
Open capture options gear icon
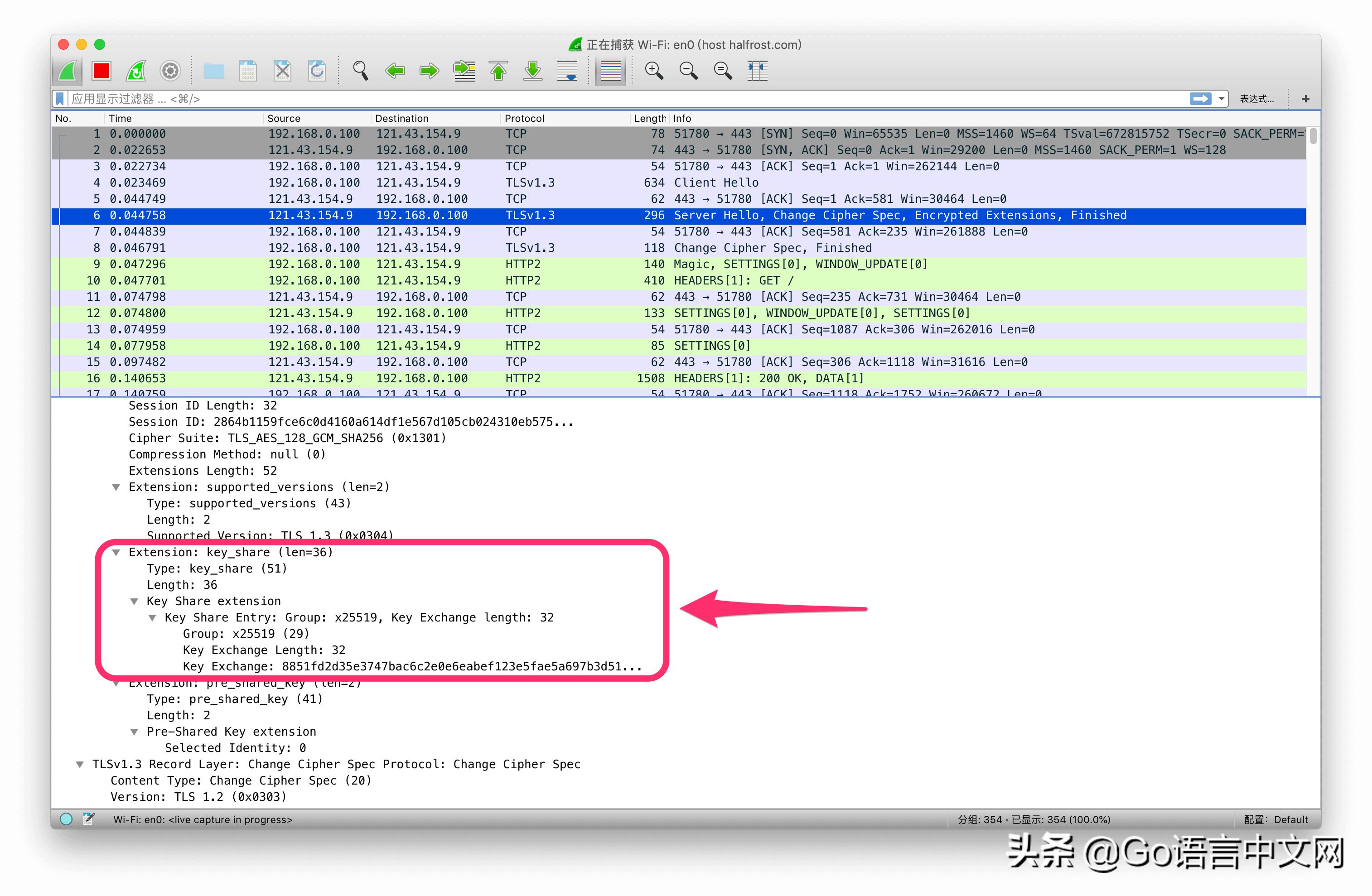pyautogui.click(x=170, y=71)
